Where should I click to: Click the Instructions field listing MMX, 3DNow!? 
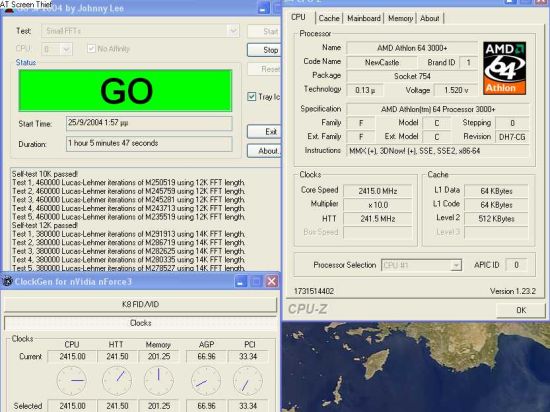tap(437, 151)
